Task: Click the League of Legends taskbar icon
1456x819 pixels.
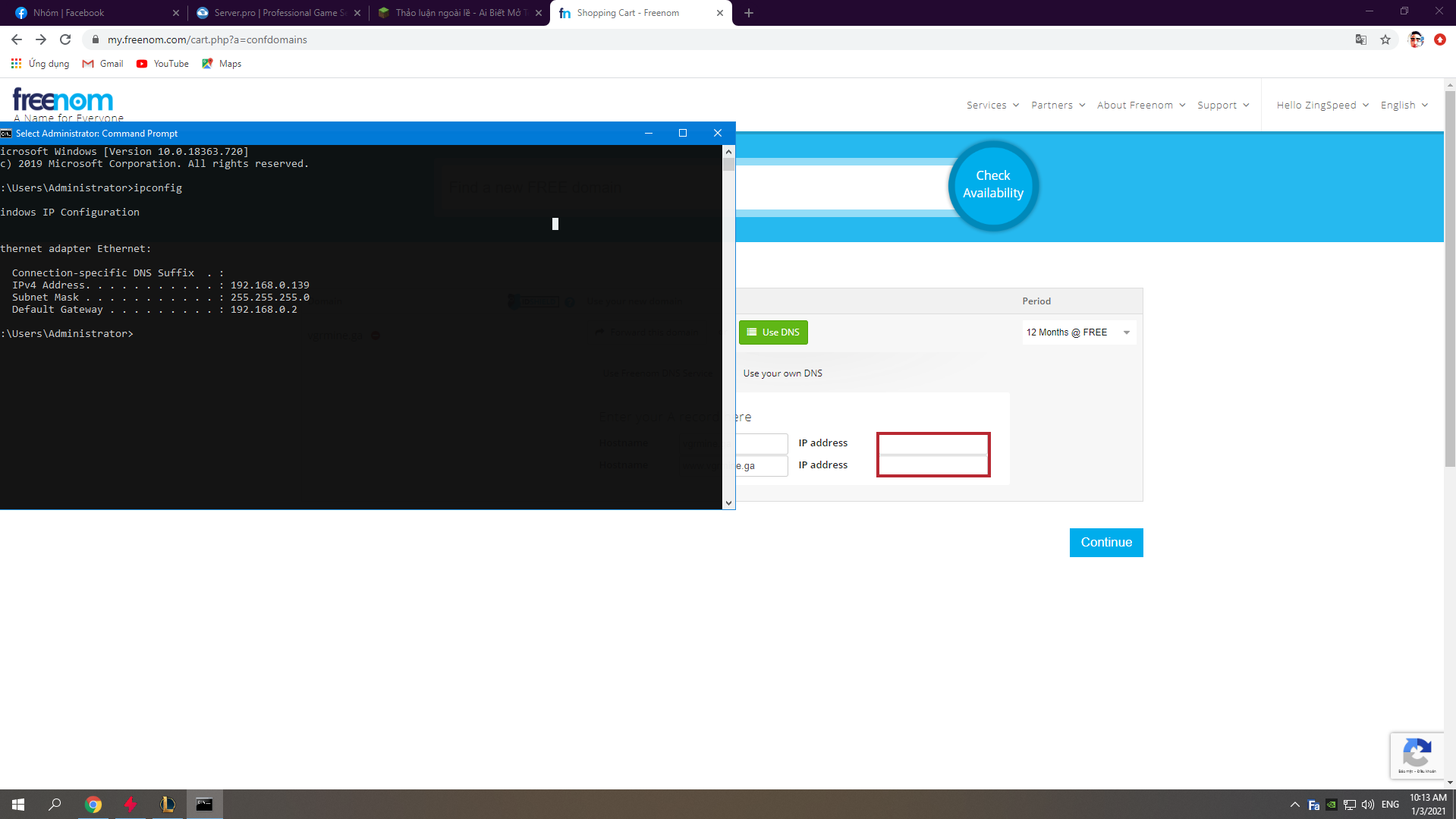Action: click(168, 805)
